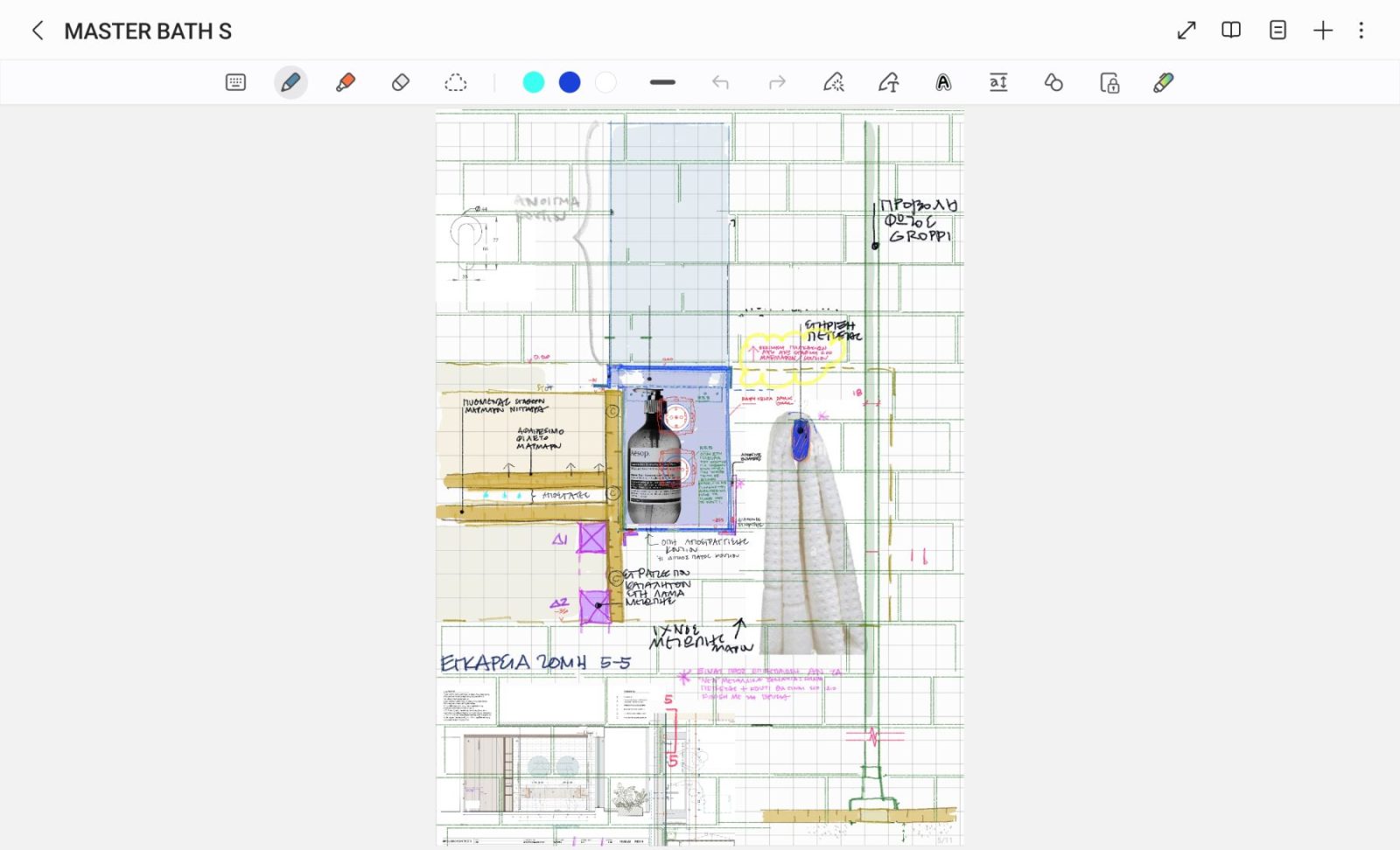Select the Eraser tool
Image resolution: width=1400 pixels, height=850 pixels.
(x=401, y=82)
